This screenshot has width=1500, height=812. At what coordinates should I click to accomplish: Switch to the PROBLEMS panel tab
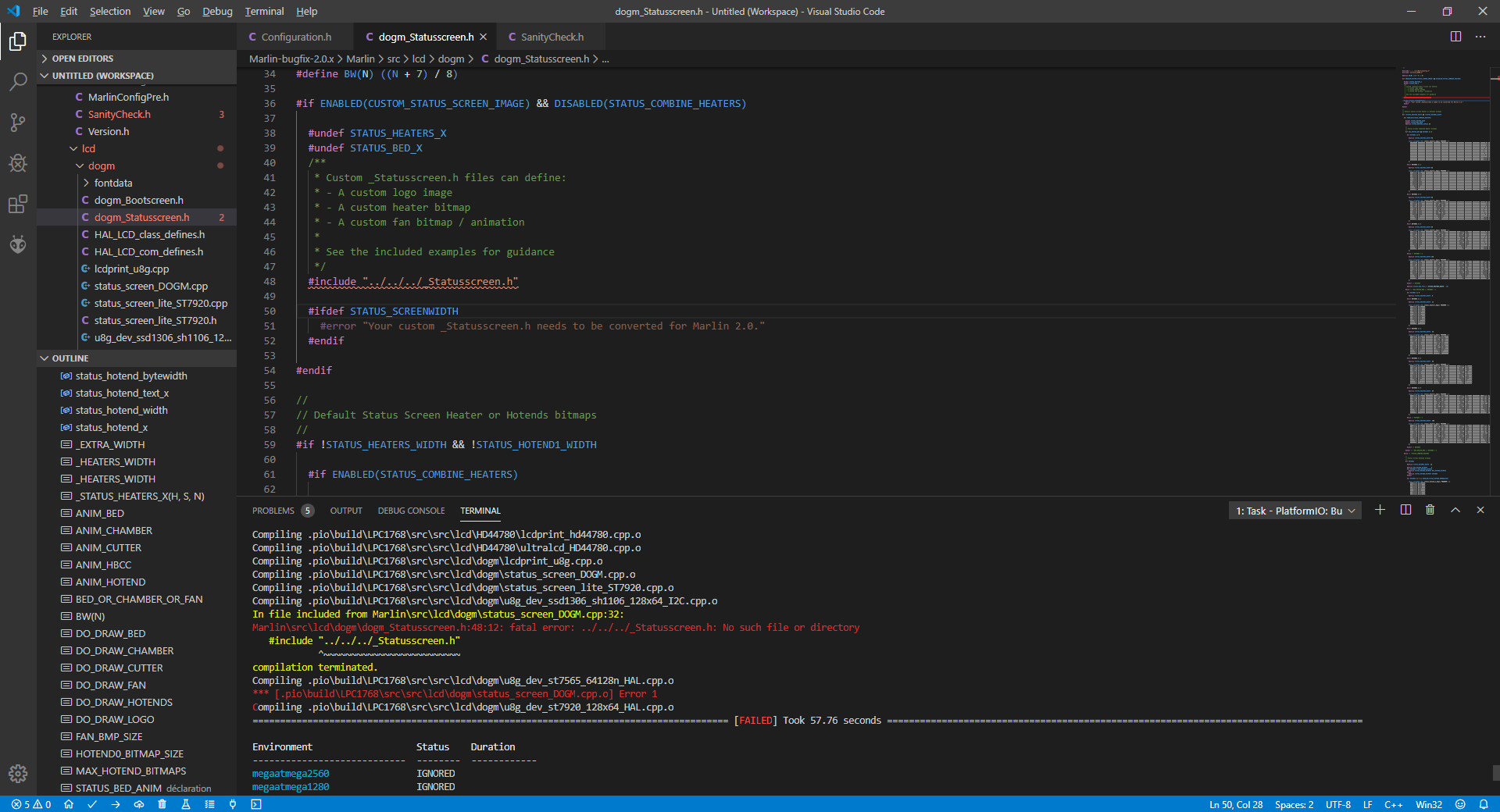click(273, 511)
